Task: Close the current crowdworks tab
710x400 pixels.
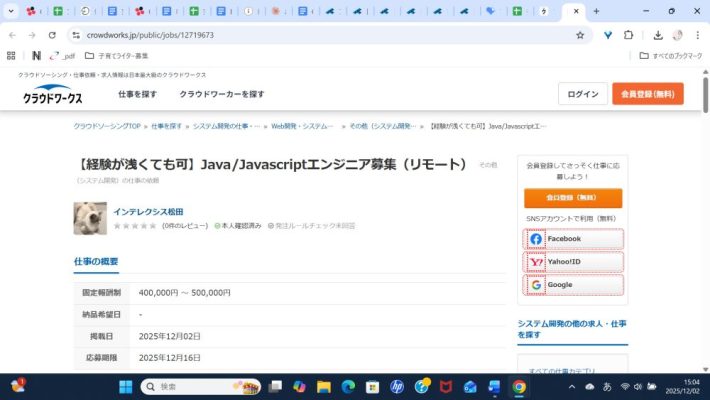Action: [x=576, y=11]
